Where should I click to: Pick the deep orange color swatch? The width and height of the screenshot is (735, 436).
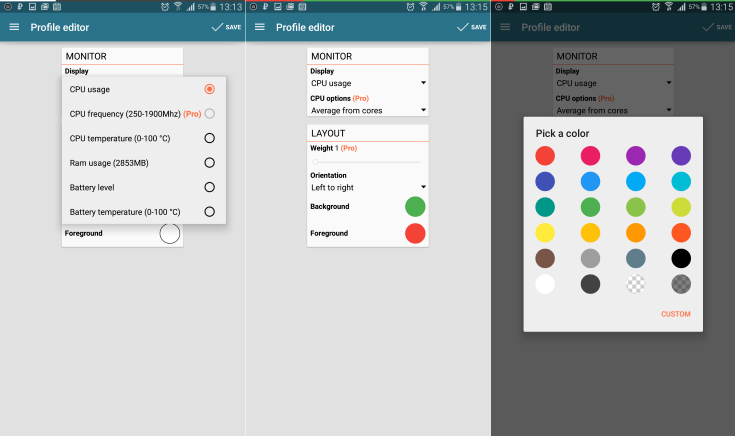tap(681, 233)
